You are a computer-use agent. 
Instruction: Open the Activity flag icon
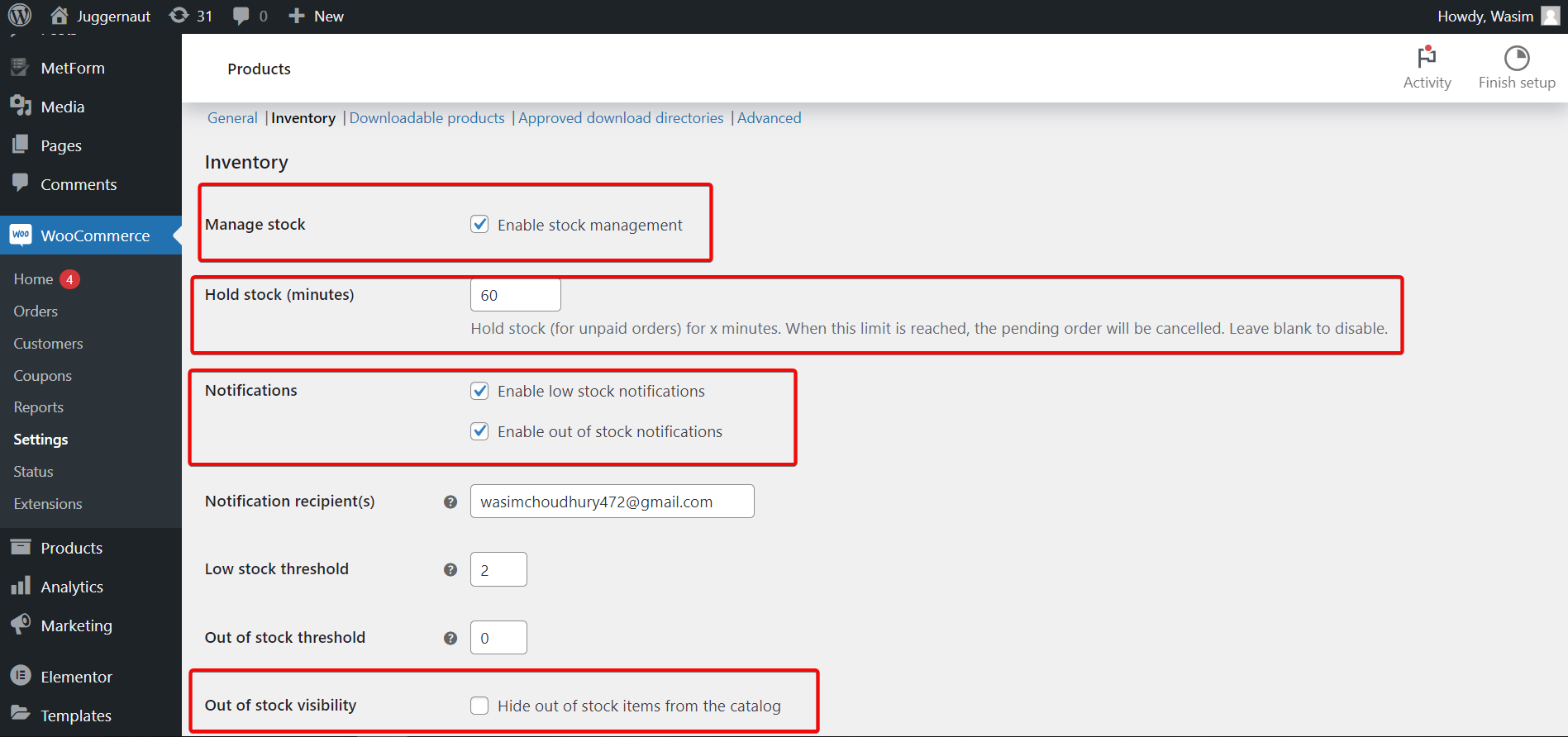tap(1427, 57)
